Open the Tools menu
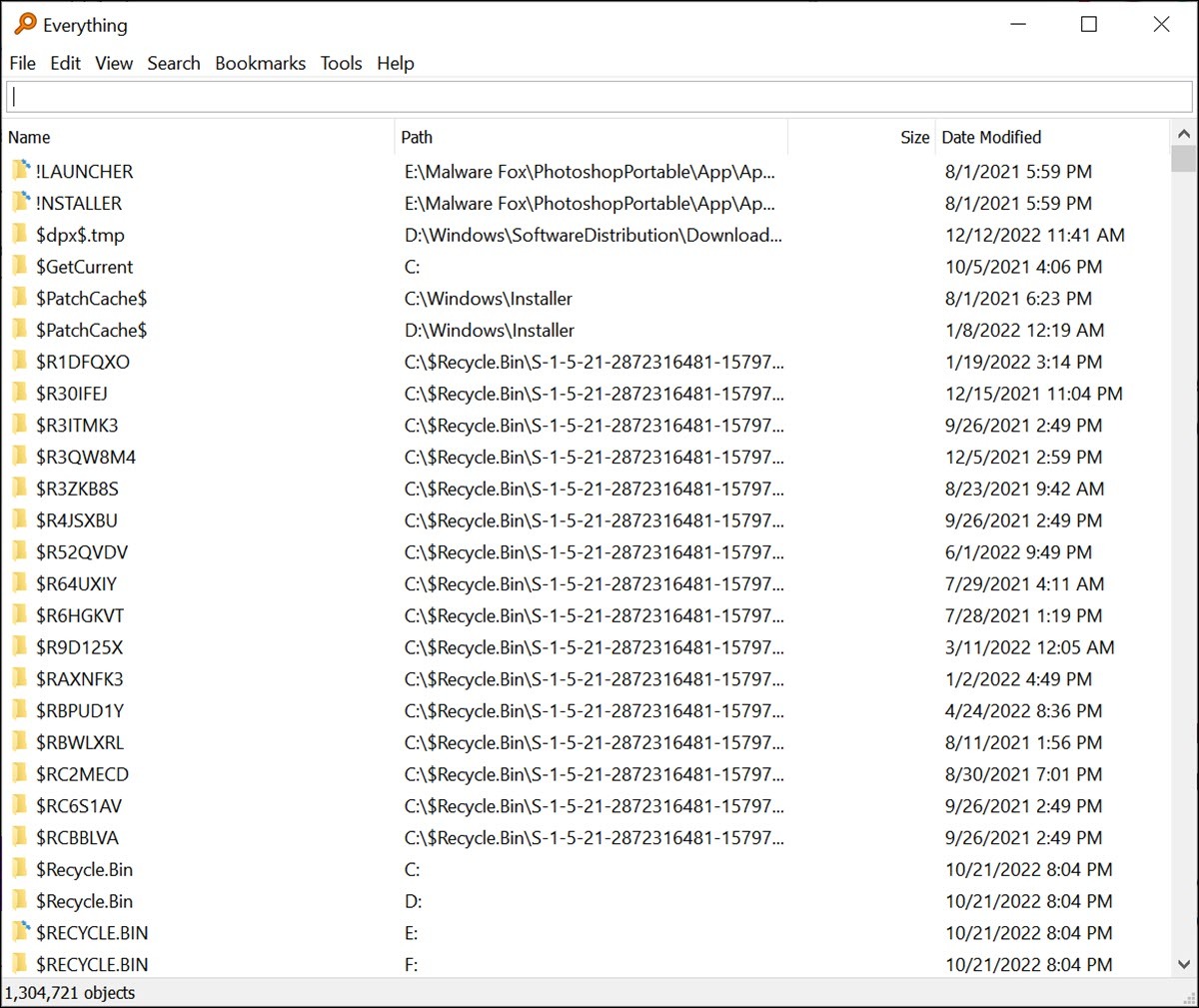Image resolution: width=1199 pixels, height=1008 pixels. (341, 63)
